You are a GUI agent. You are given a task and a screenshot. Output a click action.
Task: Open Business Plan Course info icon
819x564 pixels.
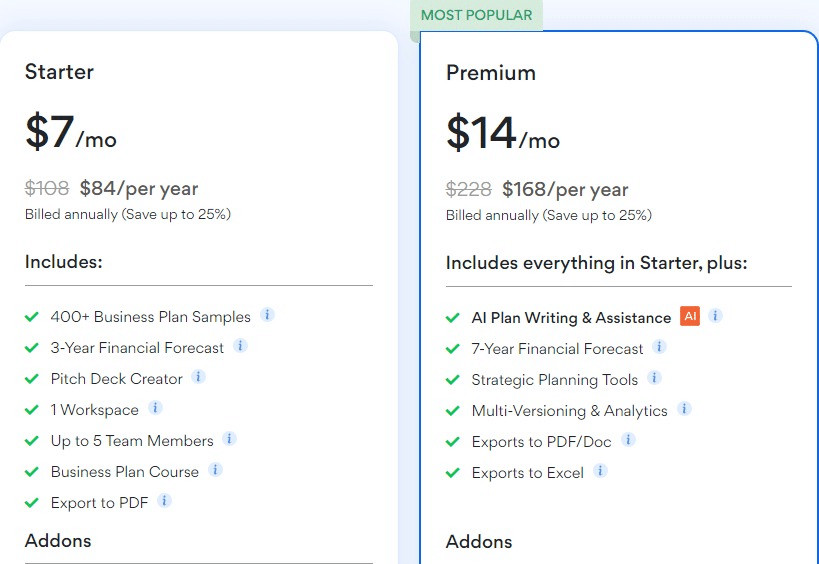coord(215,469)
